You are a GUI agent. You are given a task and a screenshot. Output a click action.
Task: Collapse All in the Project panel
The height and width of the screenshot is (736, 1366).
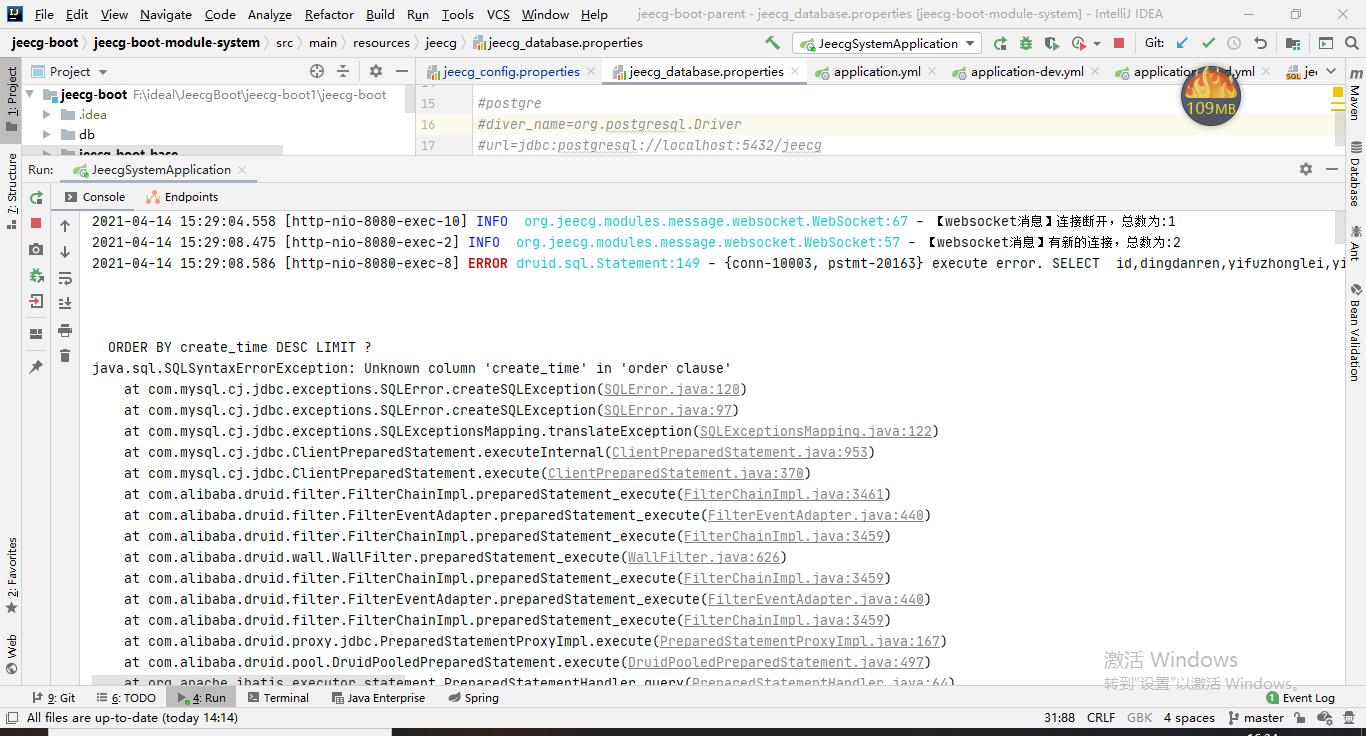pyautogui.click(x=343, y=71)
